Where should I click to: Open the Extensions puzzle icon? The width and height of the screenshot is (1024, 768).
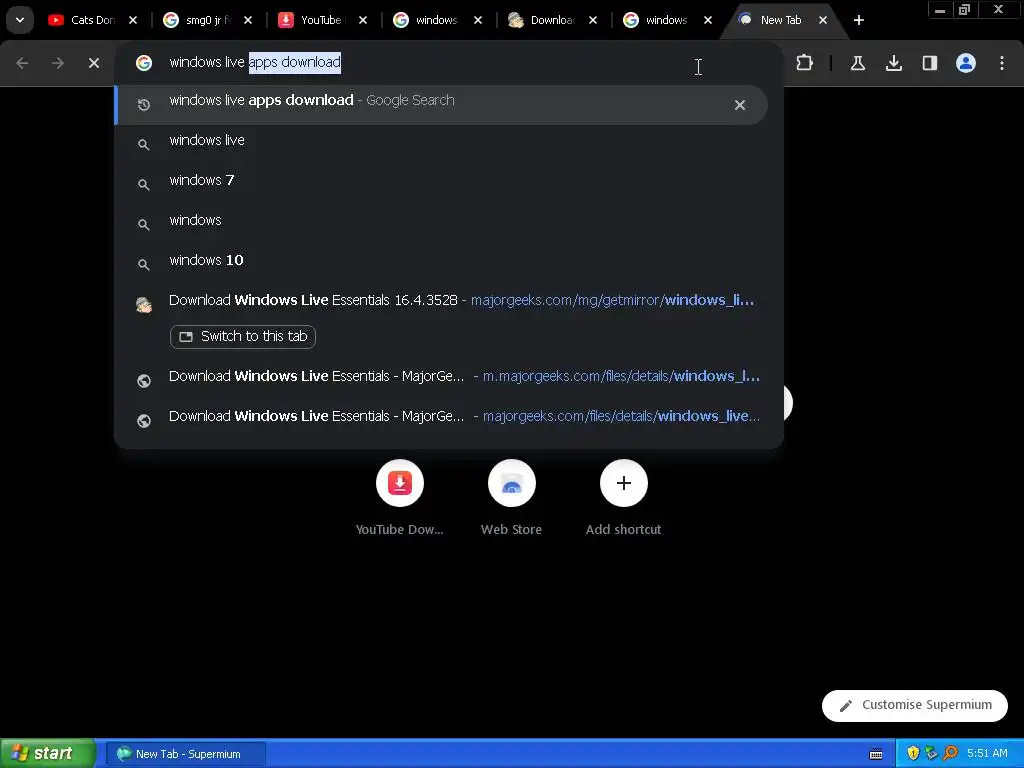pyautogui.click(x=805, y=63)
